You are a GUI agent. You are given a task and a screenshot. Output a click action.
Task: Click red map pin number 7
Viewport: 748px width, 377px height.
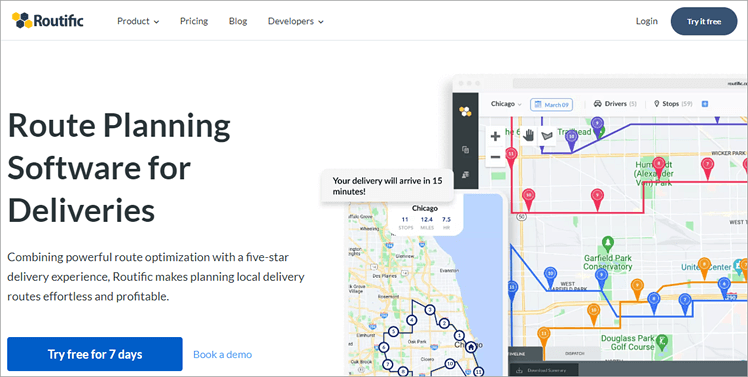pos(707,168)
